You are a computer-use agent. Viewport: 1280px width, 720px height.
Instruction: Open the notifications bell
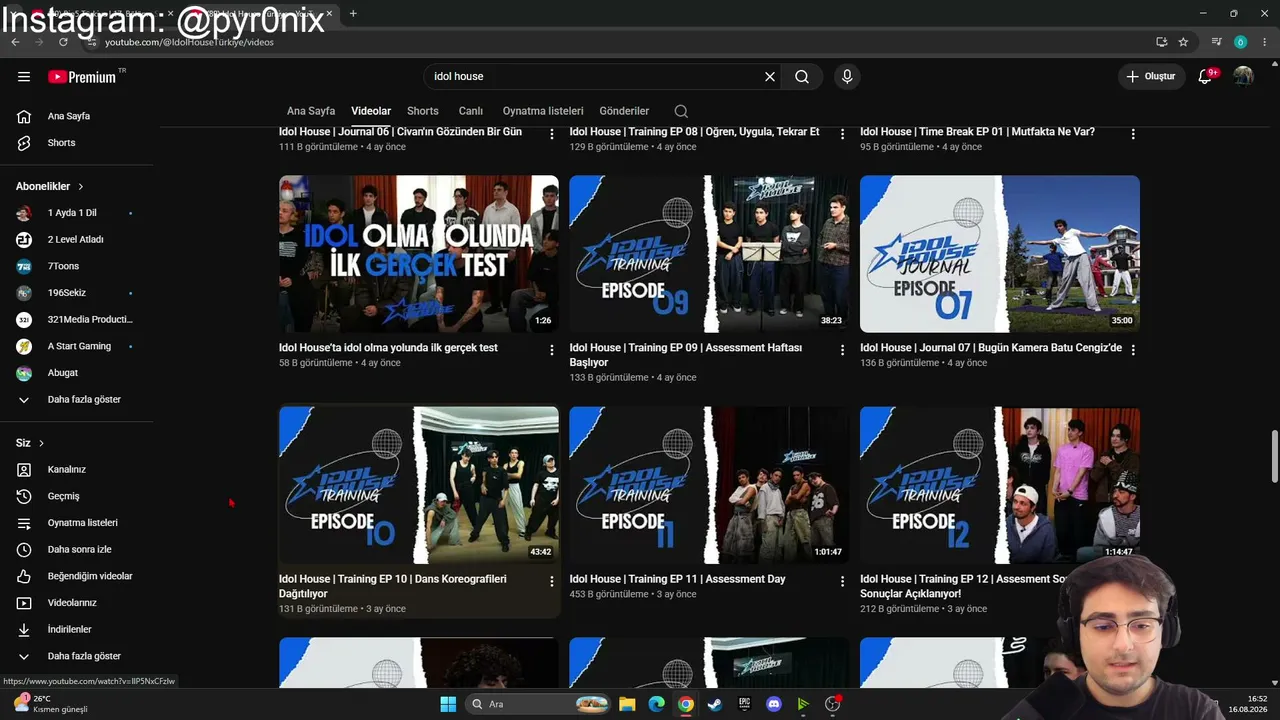coord(1205,76)
